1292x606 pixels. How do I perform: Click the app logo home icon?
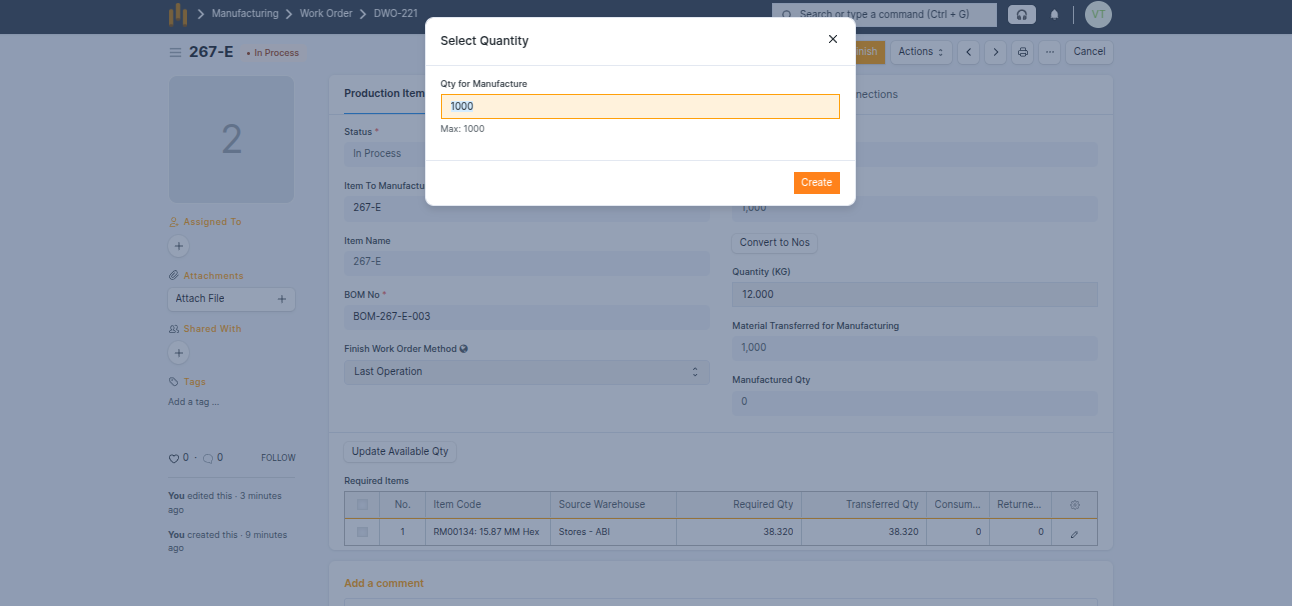(177, 14)
